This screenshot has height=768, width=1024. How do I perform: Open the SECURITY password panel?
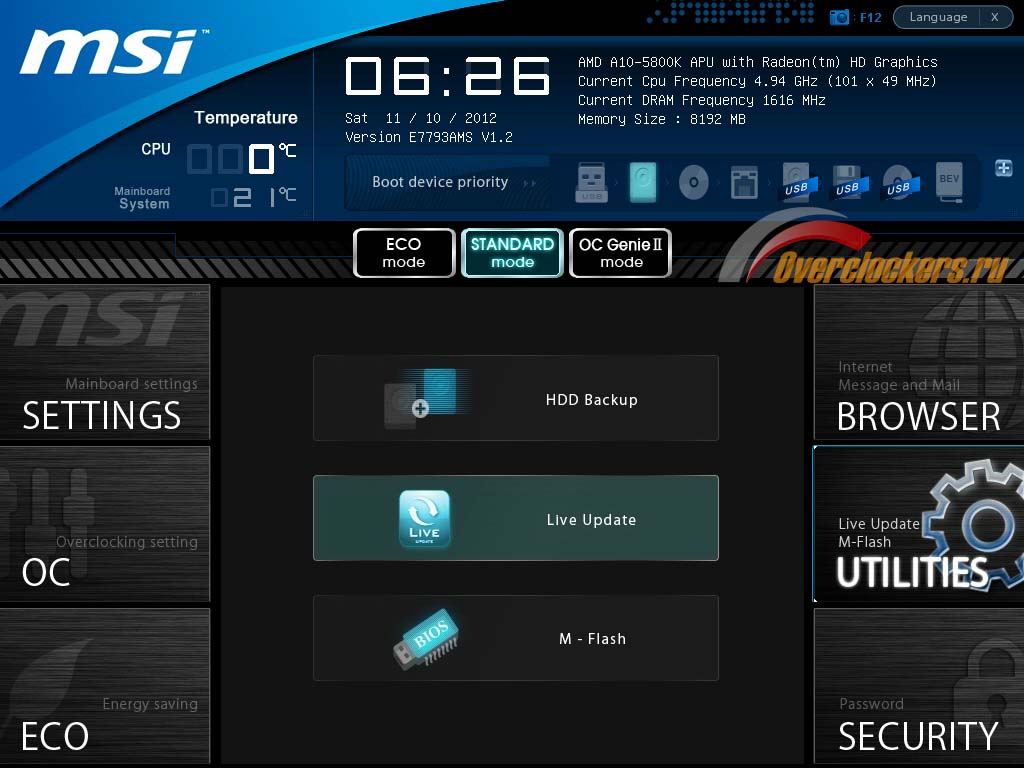pos(919,686)
